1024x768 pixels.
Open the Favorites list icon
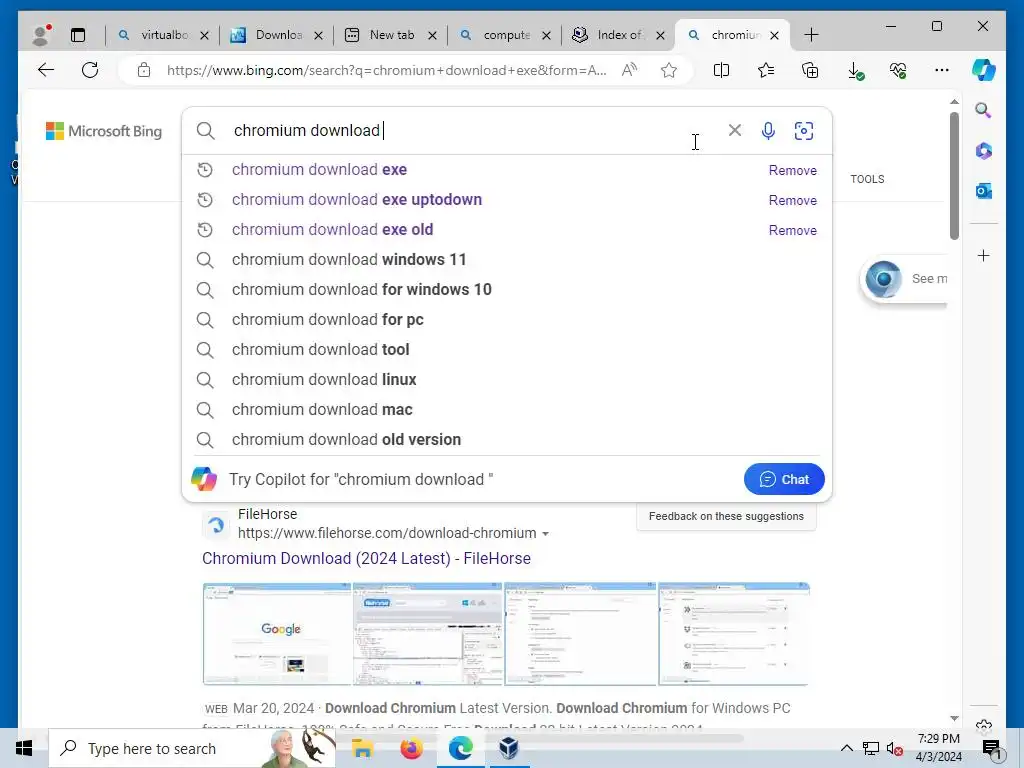pos(766,70)
